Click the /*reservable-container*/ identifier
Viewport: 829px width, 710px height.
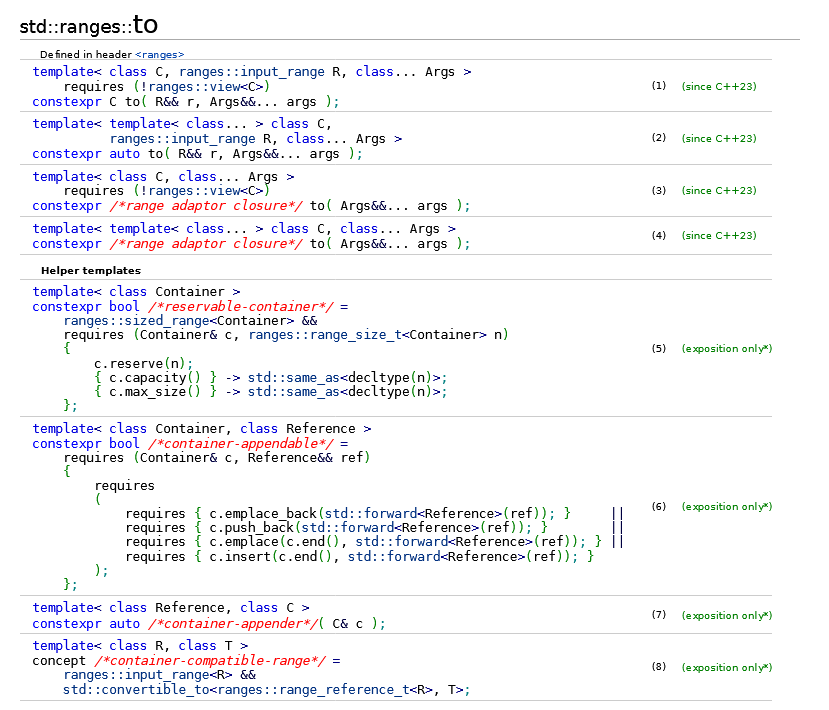(241, 307)
